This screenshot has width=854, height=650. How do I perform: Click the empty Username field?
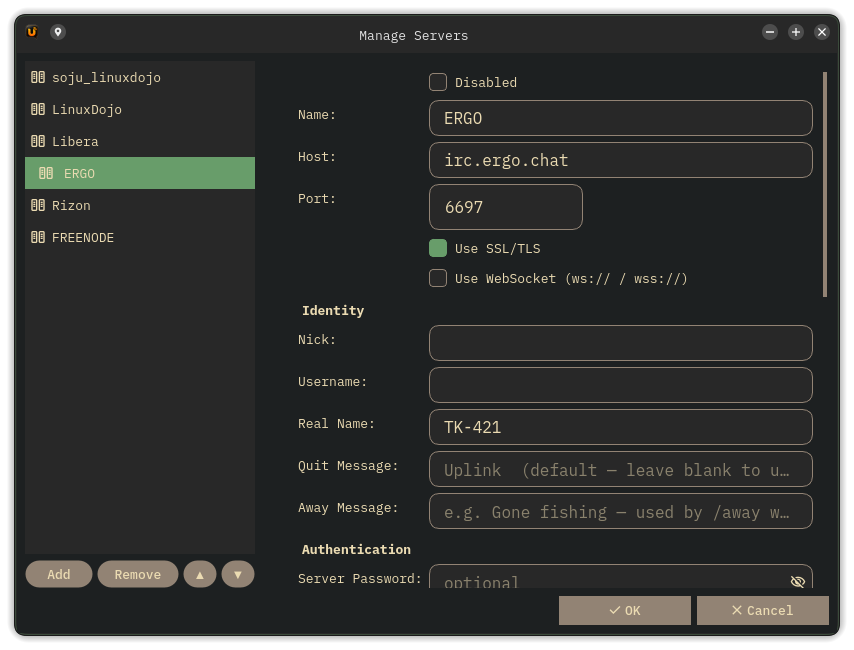621,385
